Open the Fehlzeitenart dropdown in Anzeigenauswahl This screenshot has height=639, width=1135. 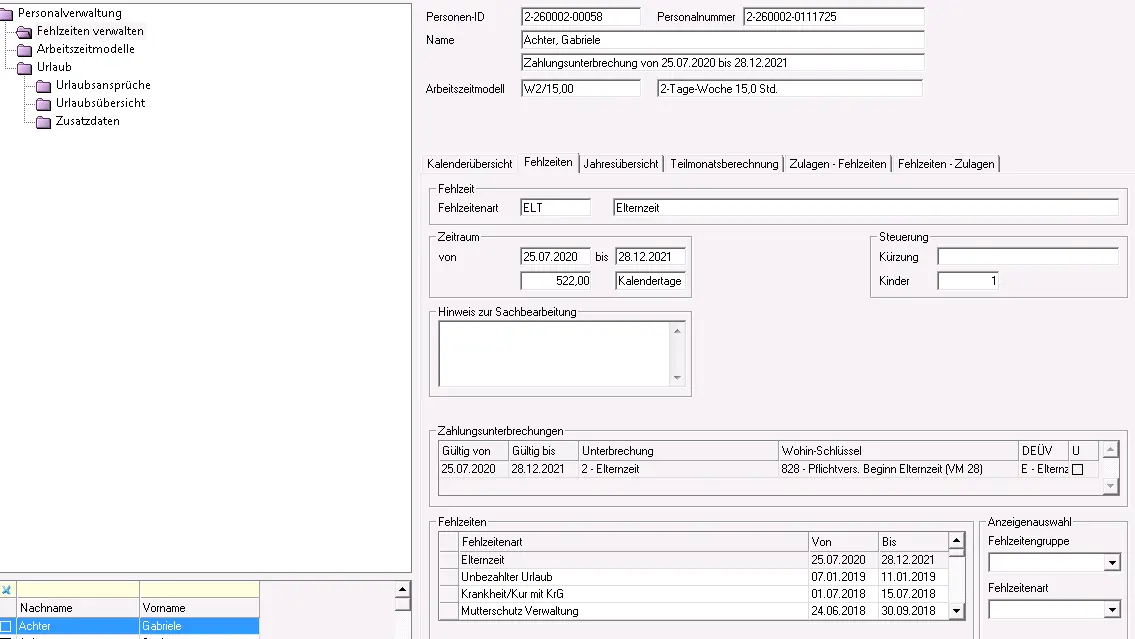click(x=1112, y=610)
